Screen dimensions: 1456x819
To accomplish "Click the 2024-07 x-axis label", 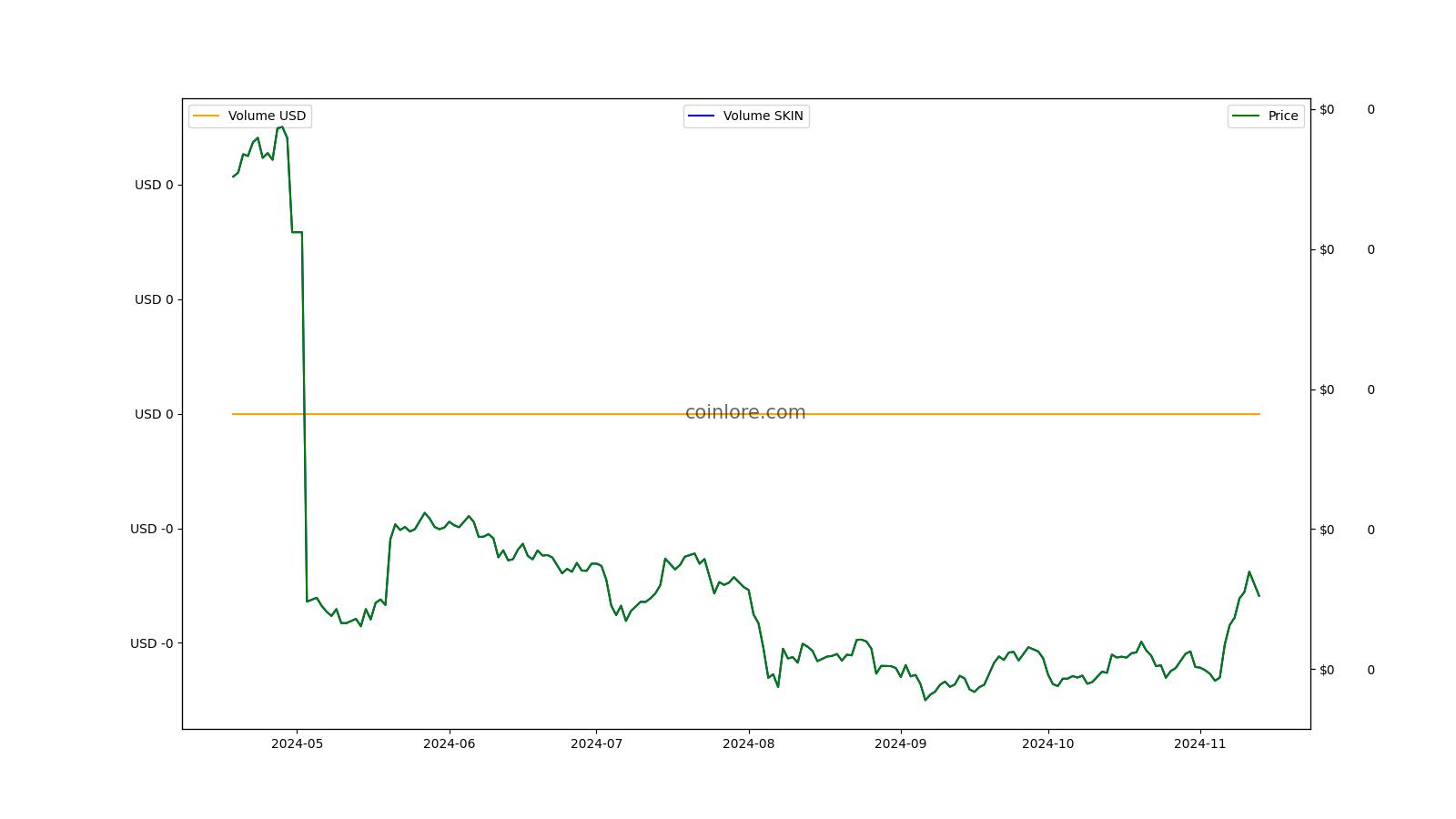I will click(x=596, y=743).
